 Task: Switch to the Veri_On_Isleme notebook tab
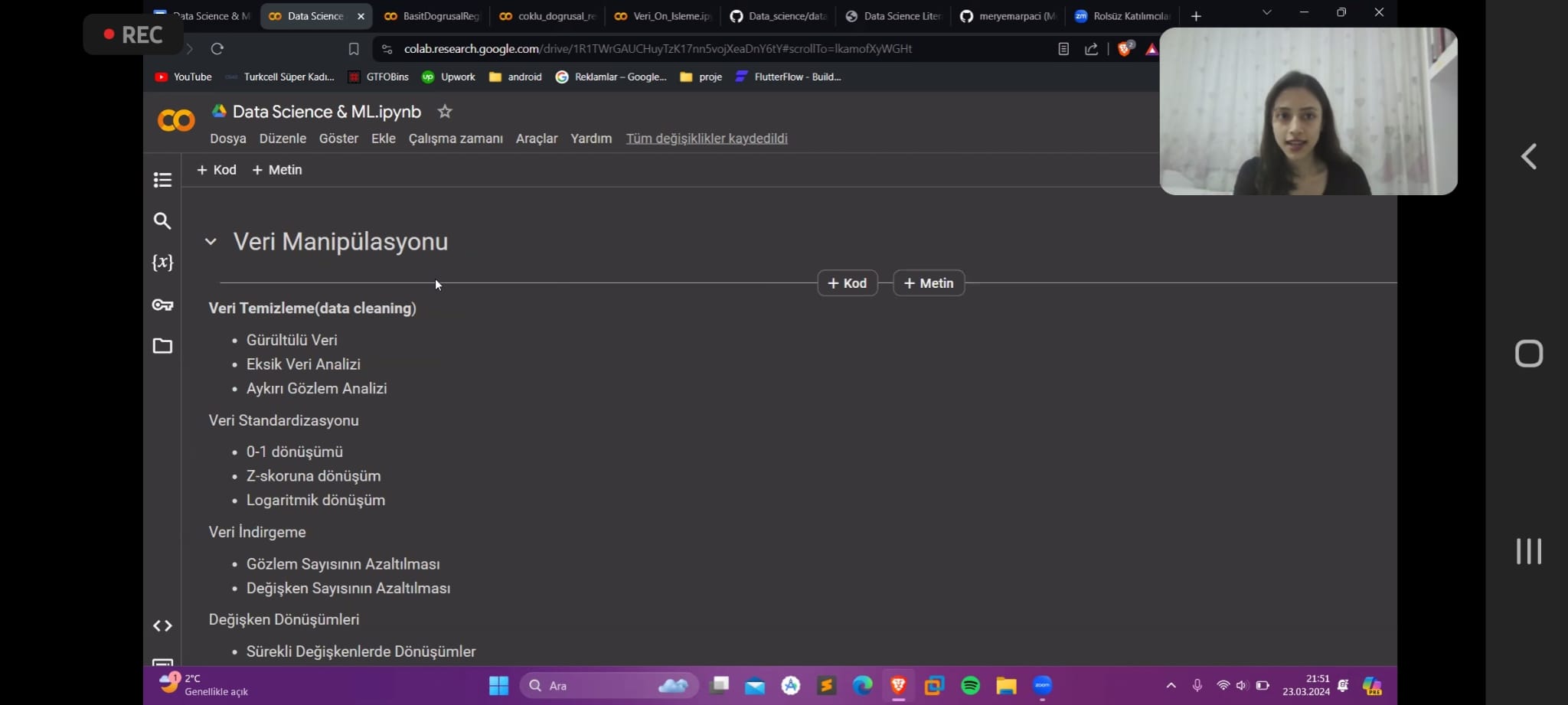point(663,16)
